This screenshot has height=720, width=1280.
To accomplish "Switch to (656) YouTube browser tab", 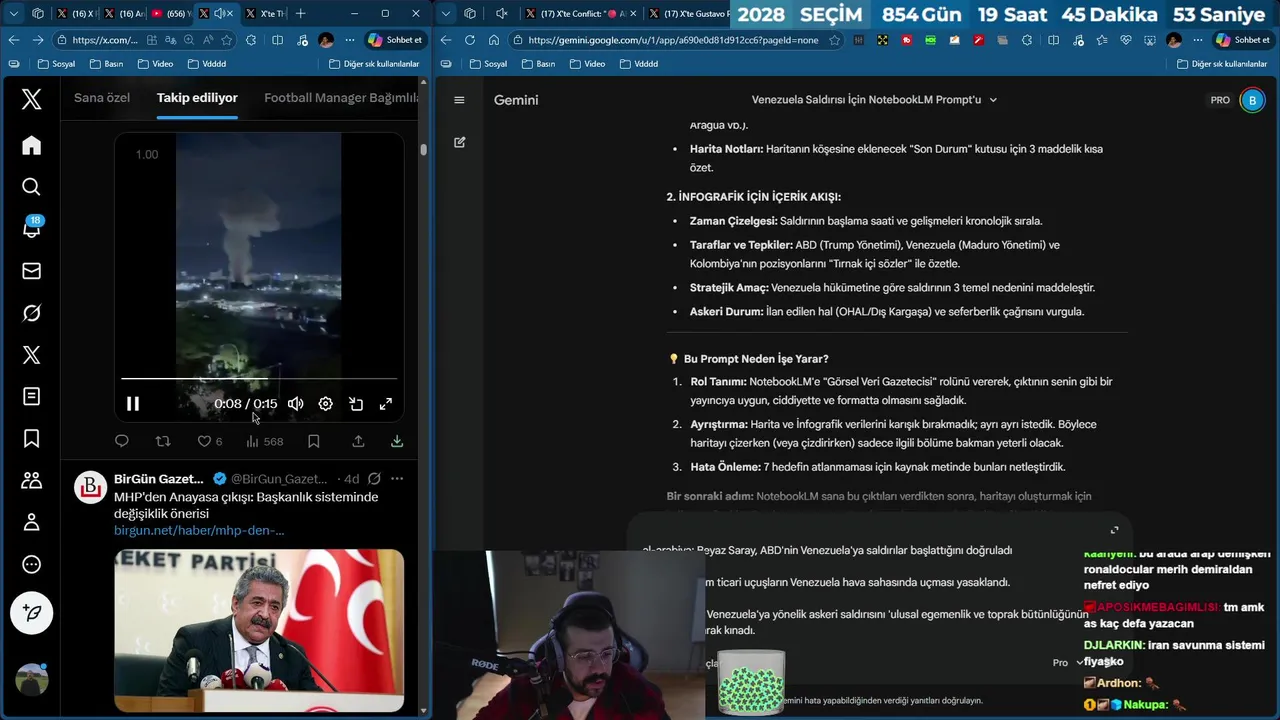I will click(171, 13).
